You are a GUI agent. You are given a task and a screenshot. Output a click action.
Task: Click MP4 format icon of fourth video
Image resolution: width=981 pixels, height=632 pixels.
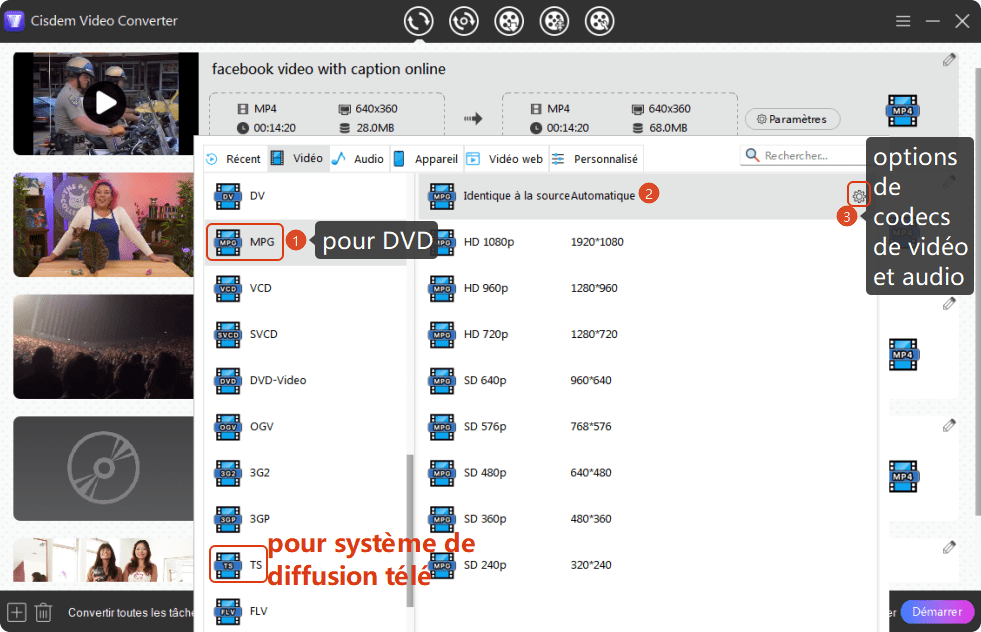pos(903,477)
